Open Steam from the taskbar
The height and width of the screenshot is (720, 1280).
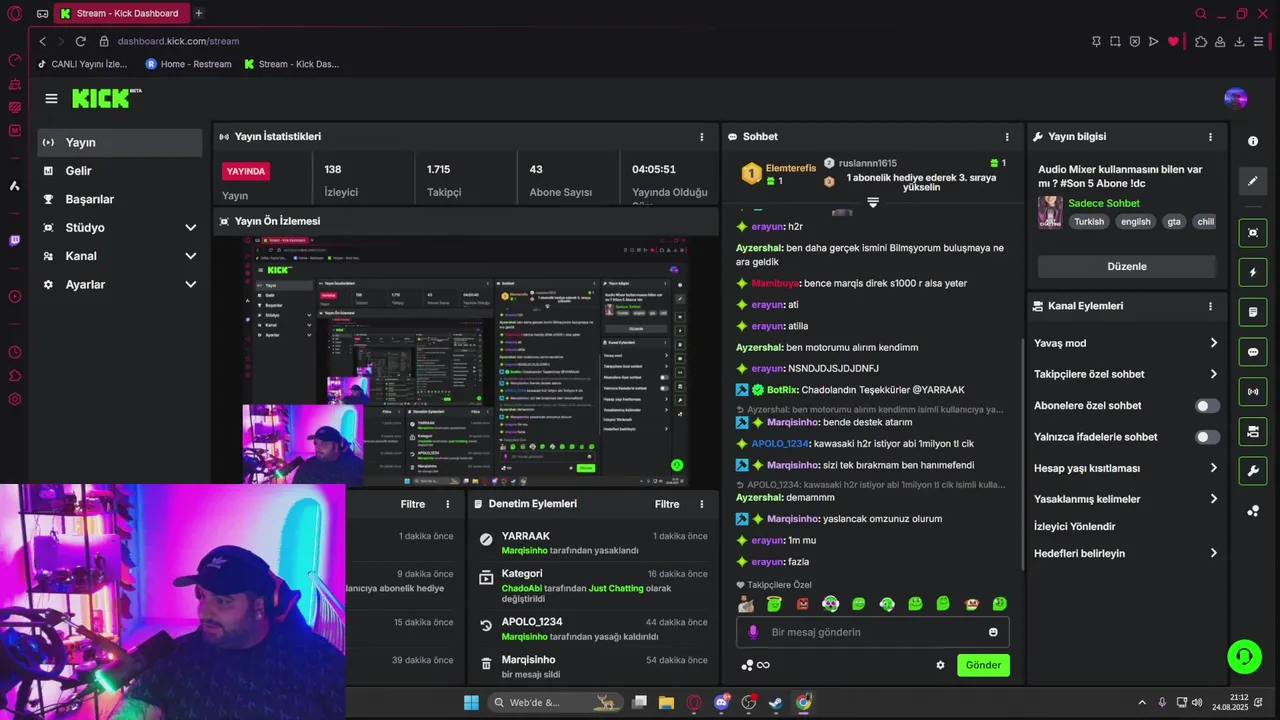[776, 702]
